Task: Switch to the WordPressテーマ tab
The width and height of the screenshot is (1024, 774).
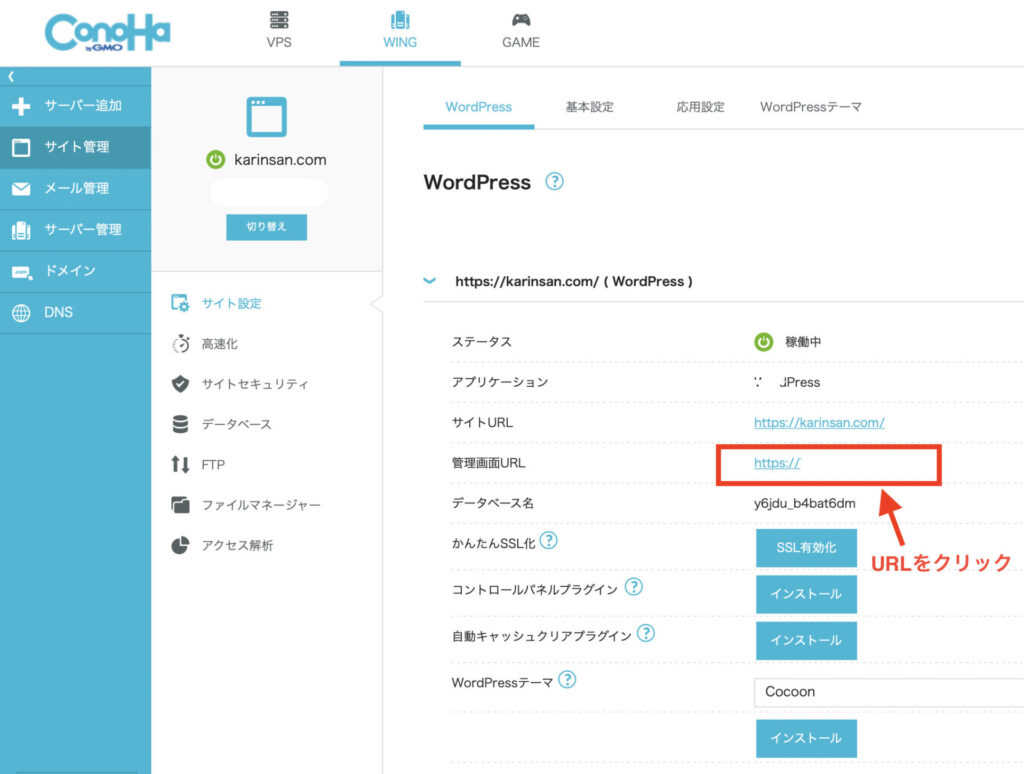Action: [810, 107]
